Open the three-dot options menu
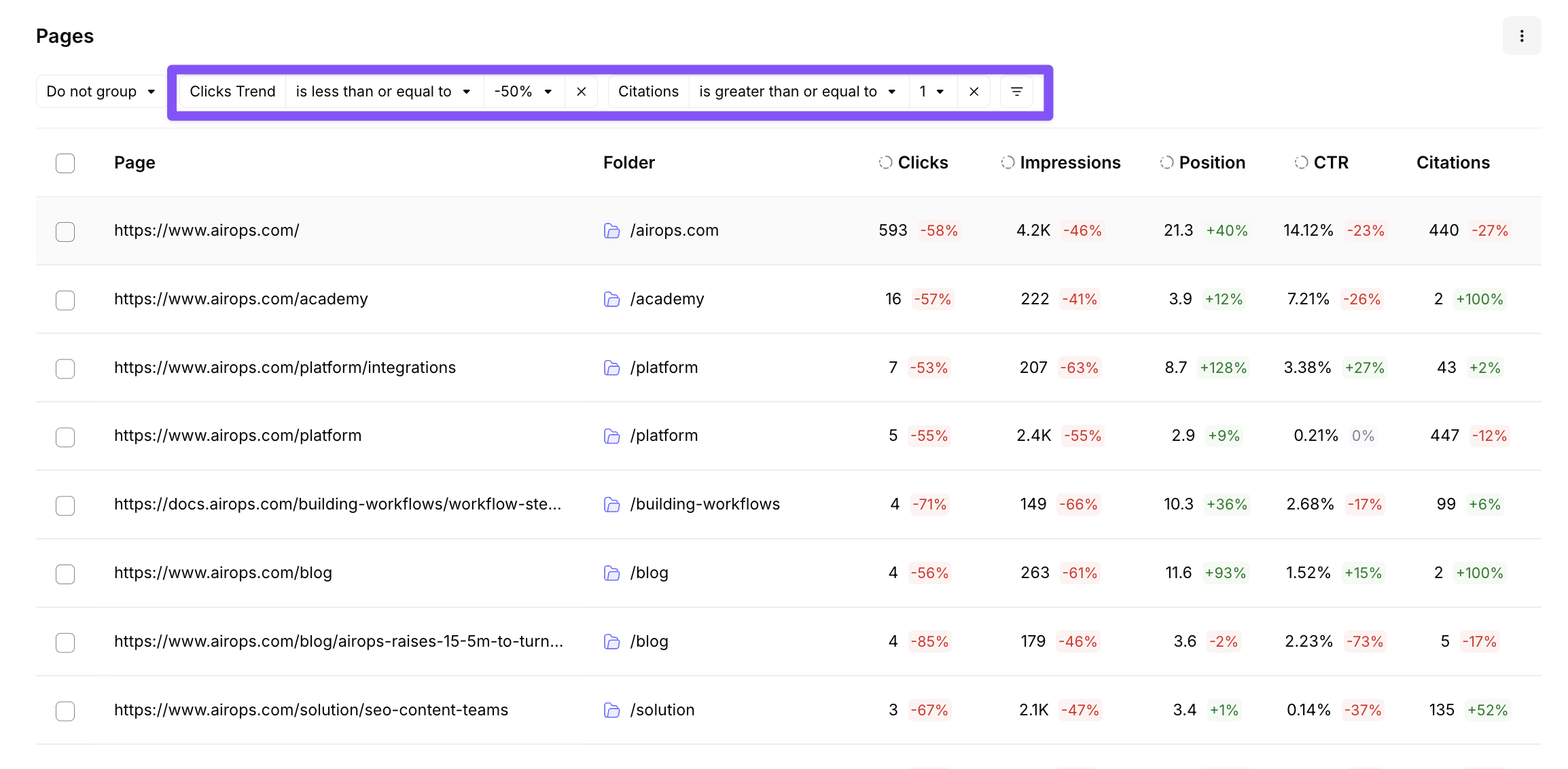1568x769 pixels. [x=1521, y=36]
